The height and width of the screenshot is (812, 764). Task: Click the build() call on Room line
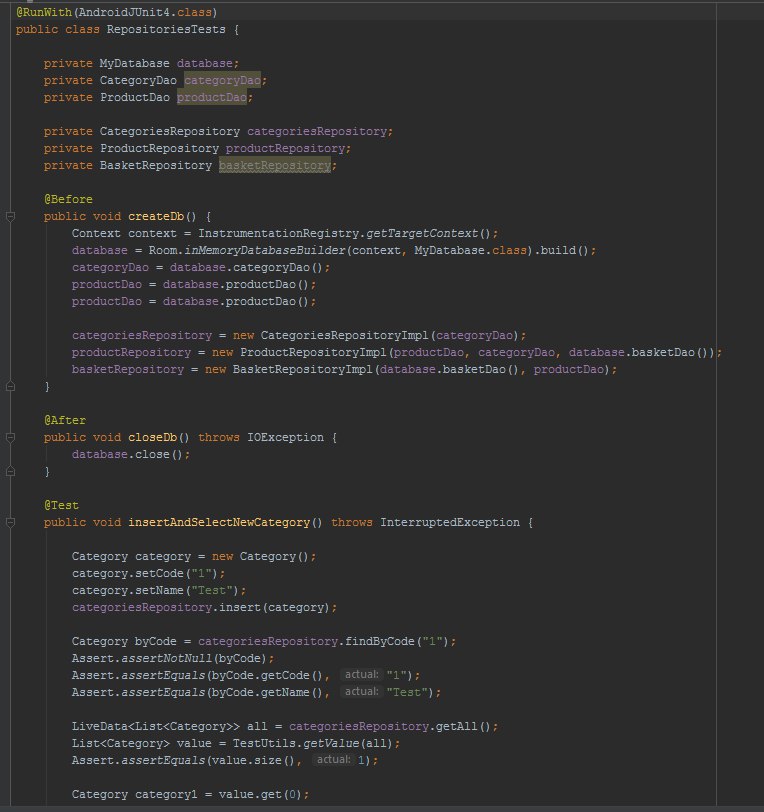point(565,251)
